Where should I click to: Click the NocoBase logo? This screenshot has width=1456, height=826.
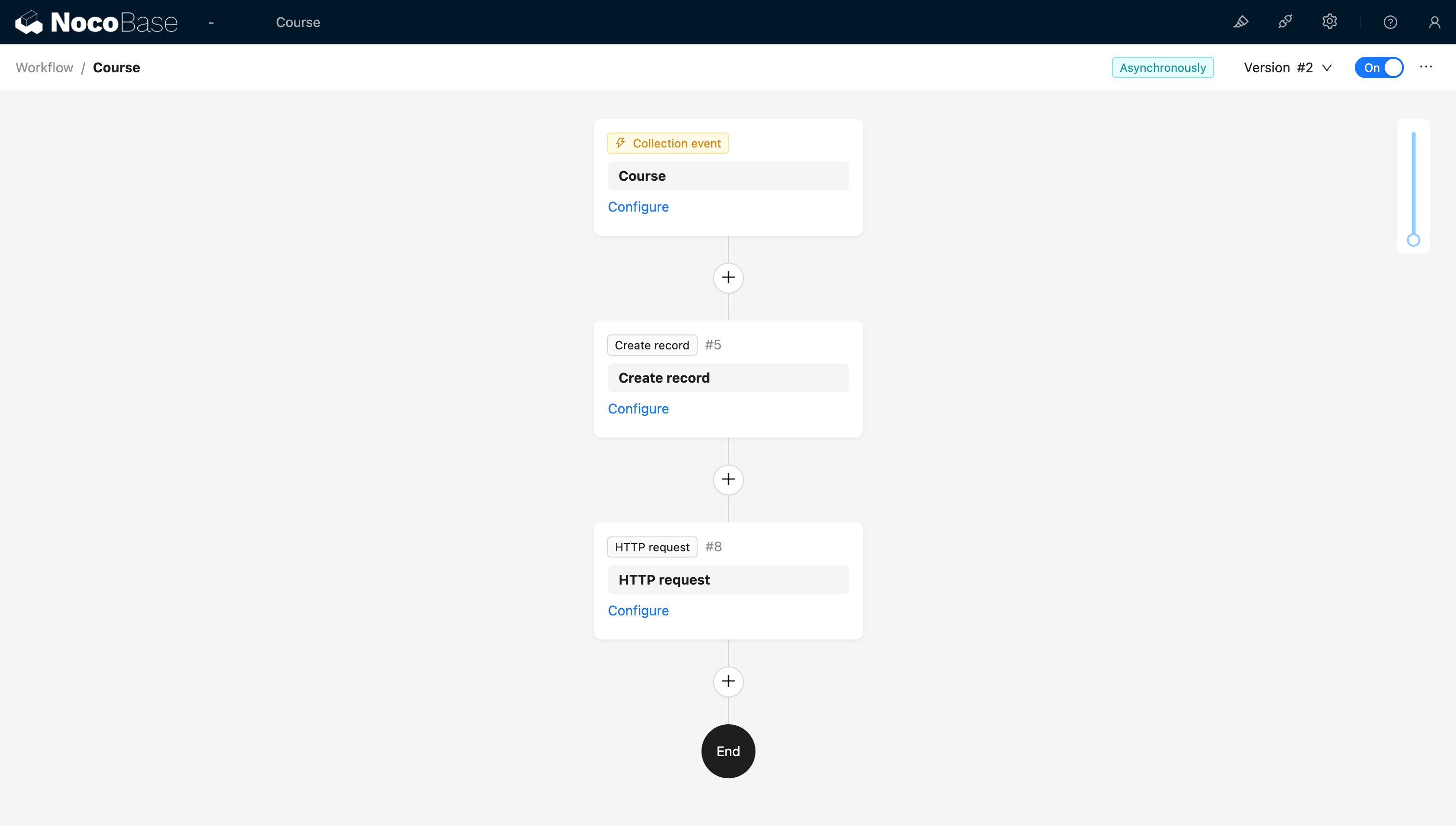(x=96, y=22)
